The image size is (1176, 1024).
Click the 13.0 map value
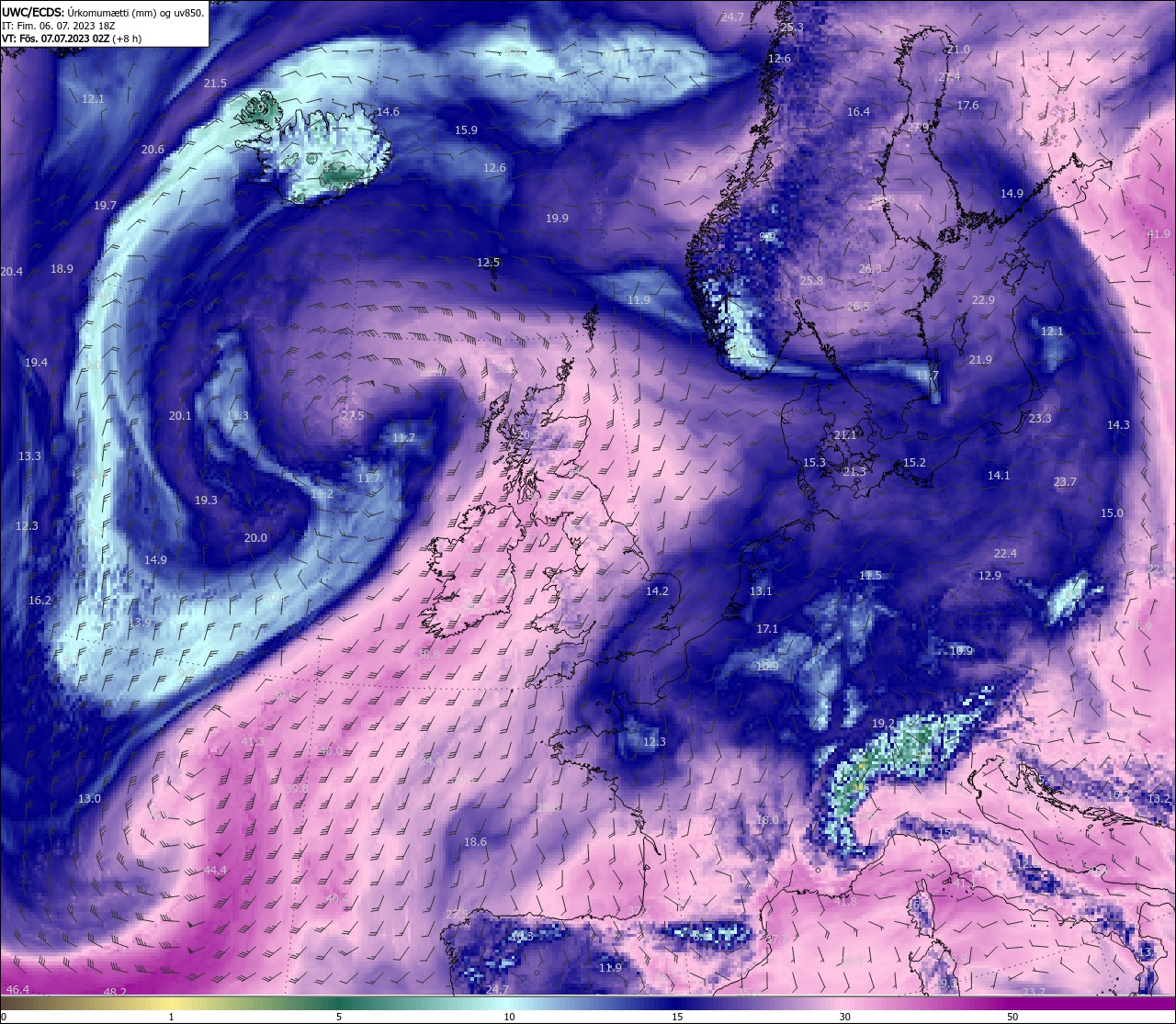89,799
